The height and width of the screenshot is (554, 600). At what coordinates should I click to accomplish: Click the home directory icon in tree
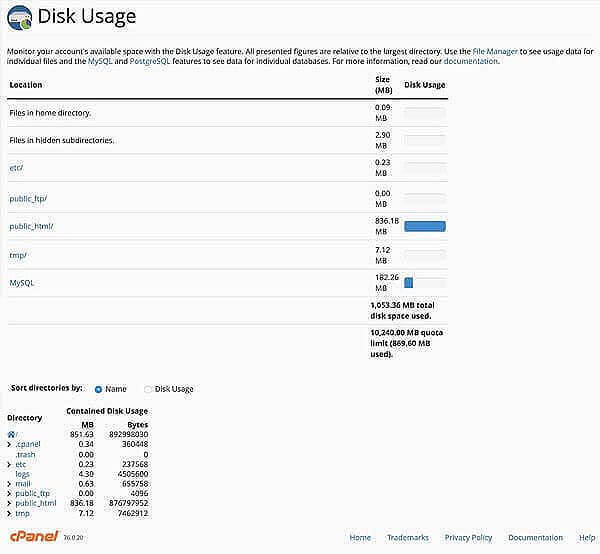pyautogui.click(x=11, y=434)
